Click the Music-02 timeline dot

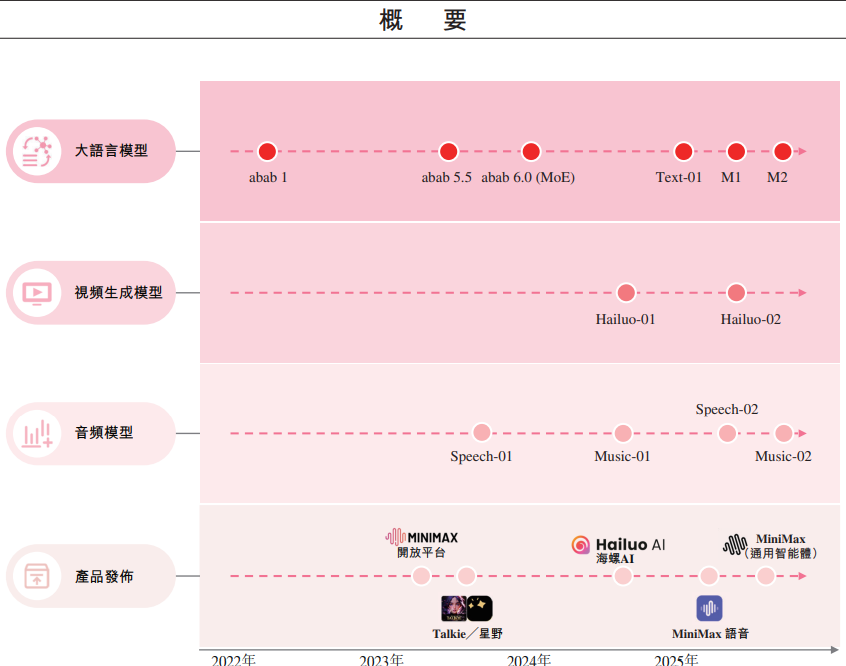[783, 433]
